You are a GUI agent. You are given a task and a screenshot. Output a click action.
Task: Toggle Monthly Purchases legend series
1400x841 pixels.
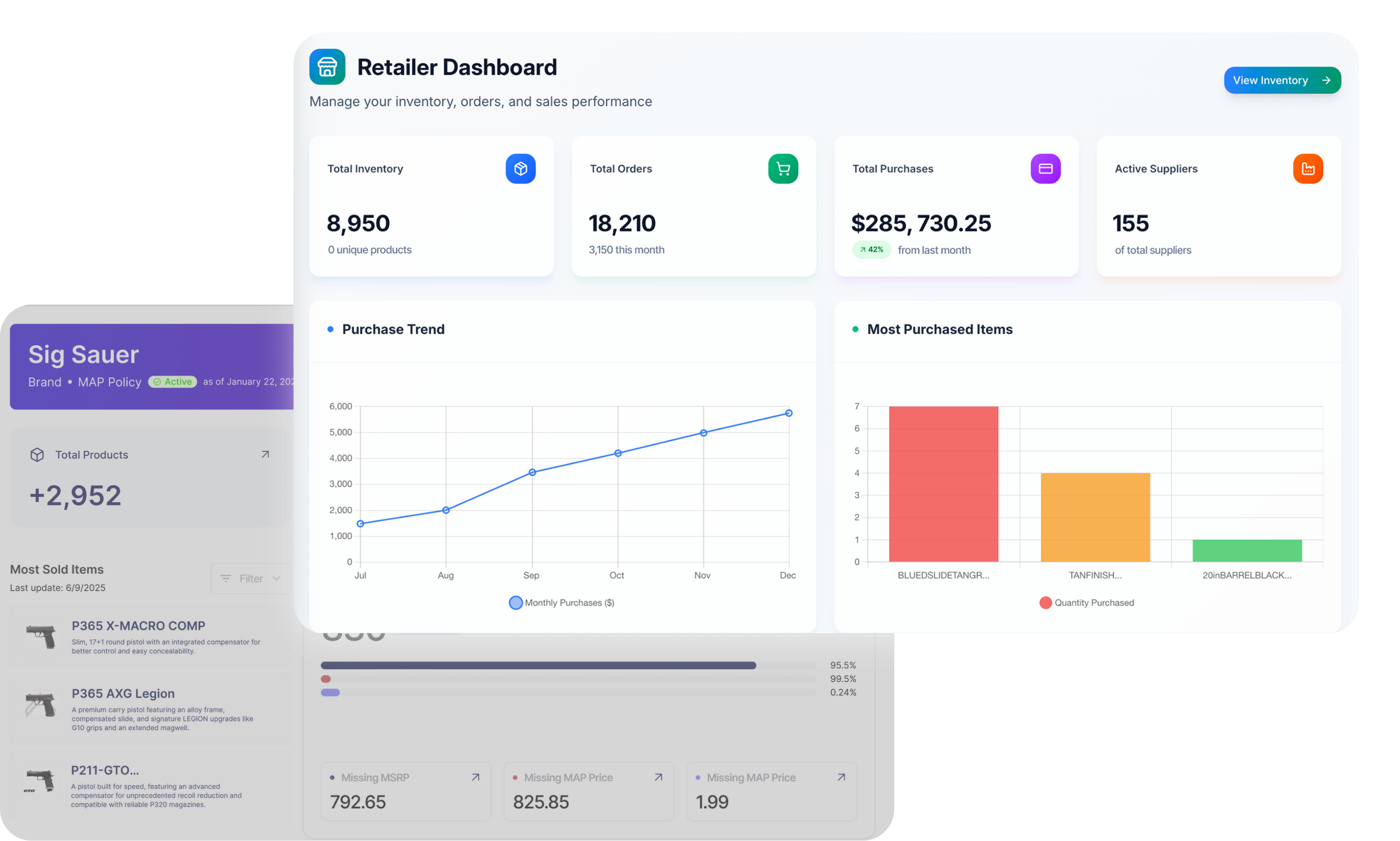pyautogui.click(x=561, y=603)
